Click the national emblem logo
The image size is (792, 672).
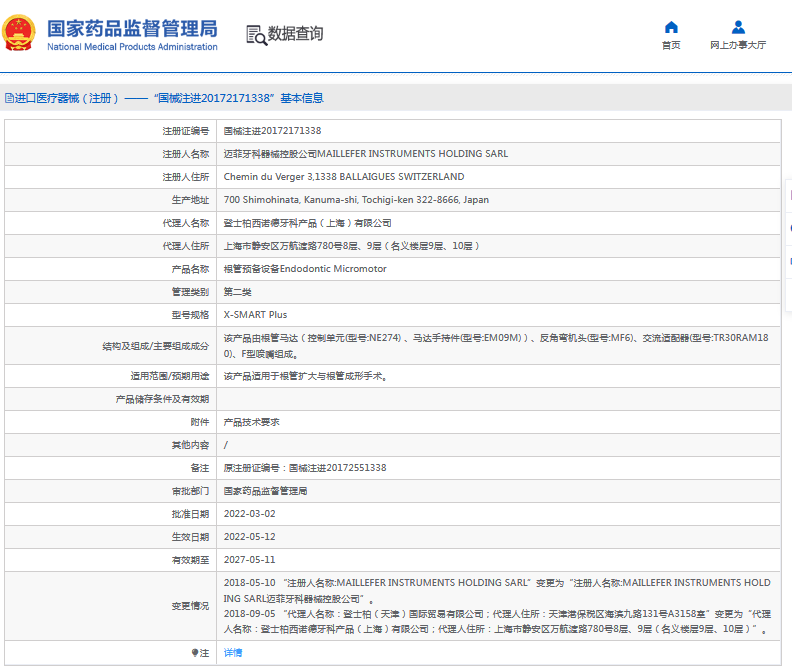19,33
